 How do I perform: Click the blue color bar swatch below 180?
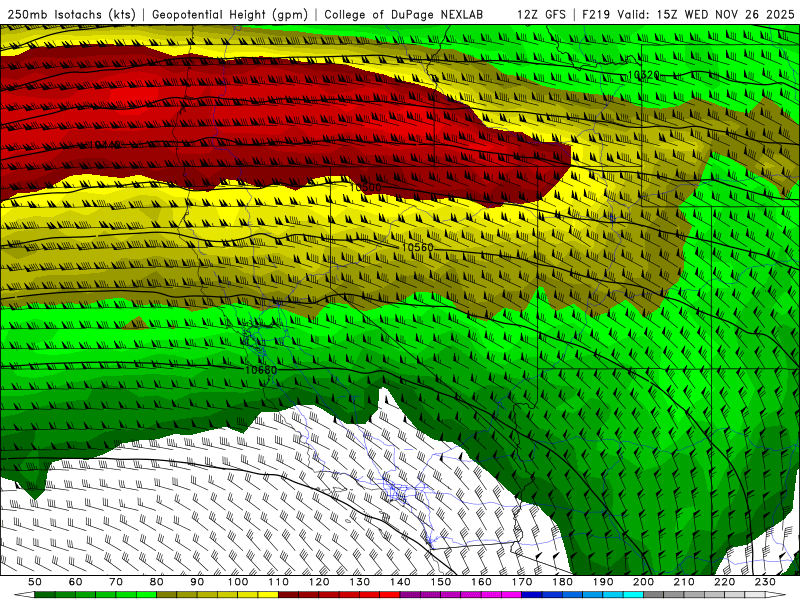point(572,595)
